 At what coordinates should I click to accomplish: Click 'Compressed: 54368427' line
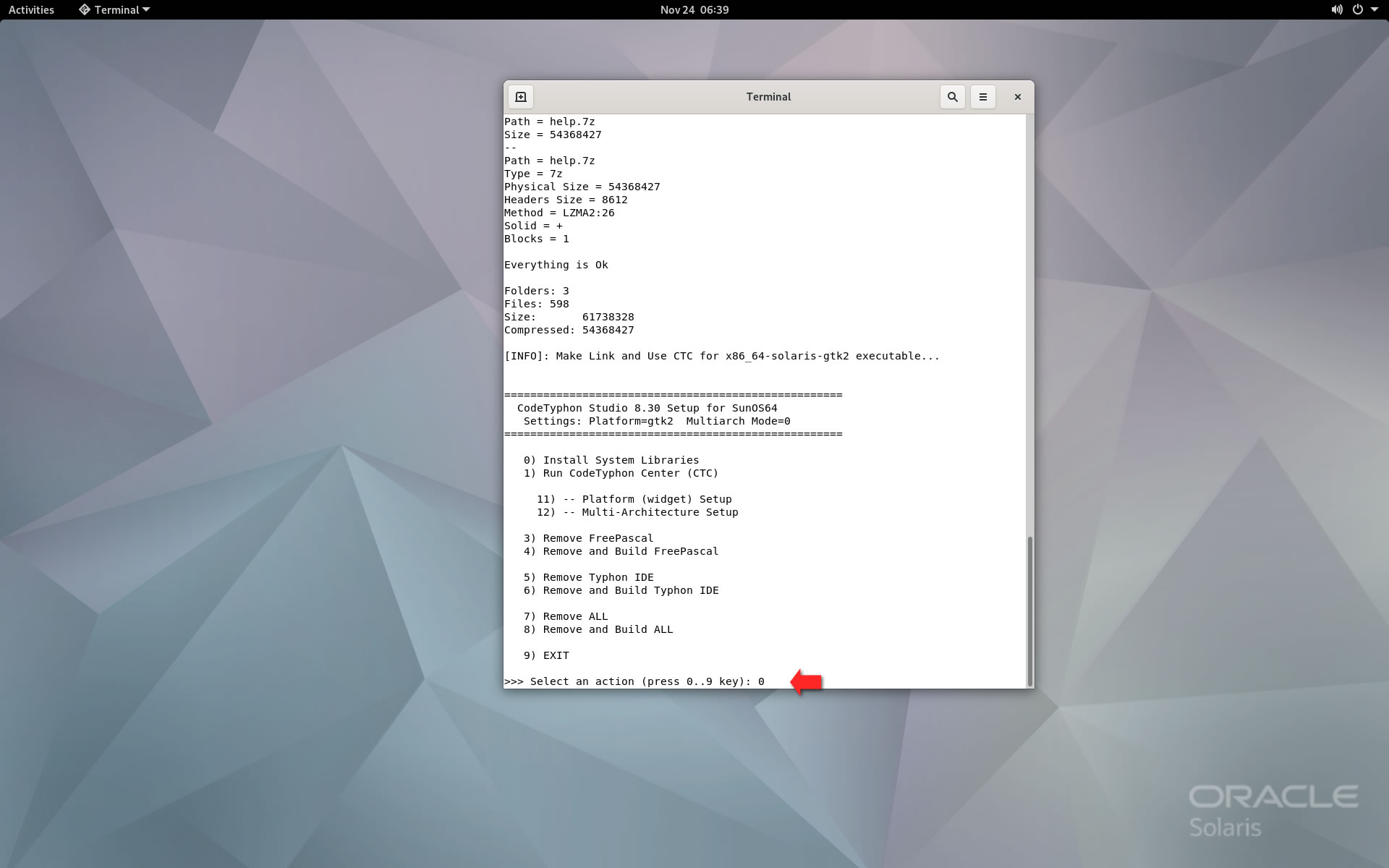pyautogui.click(x=569, y=330)
